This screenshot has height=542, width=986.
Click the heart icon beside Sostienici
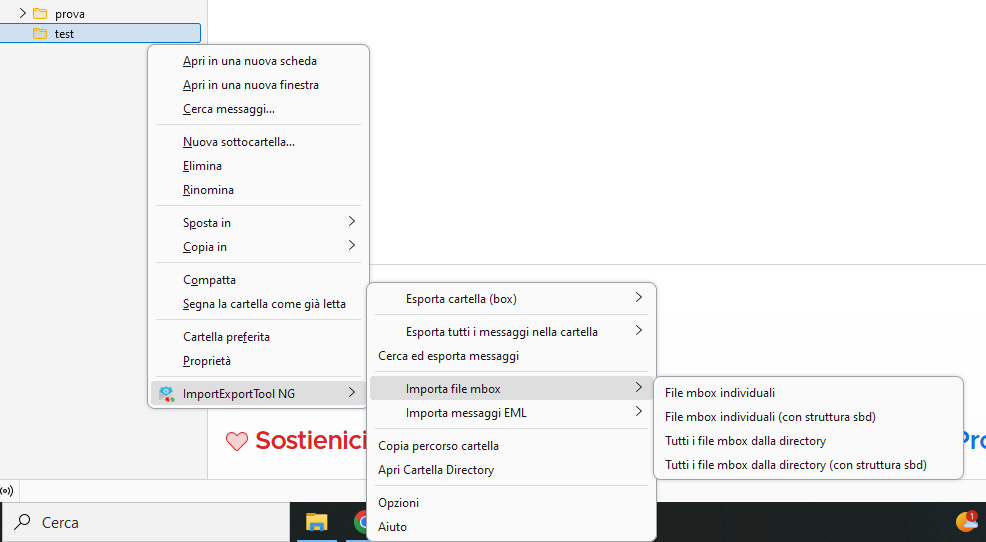coord(237,441)
